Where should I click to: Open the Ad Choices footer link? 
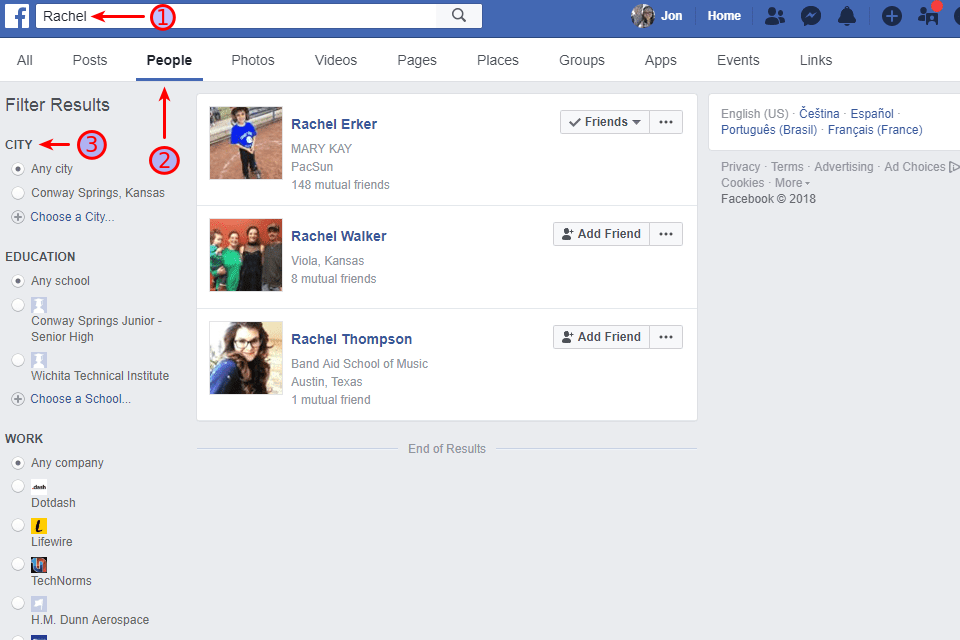coord(921,167)
